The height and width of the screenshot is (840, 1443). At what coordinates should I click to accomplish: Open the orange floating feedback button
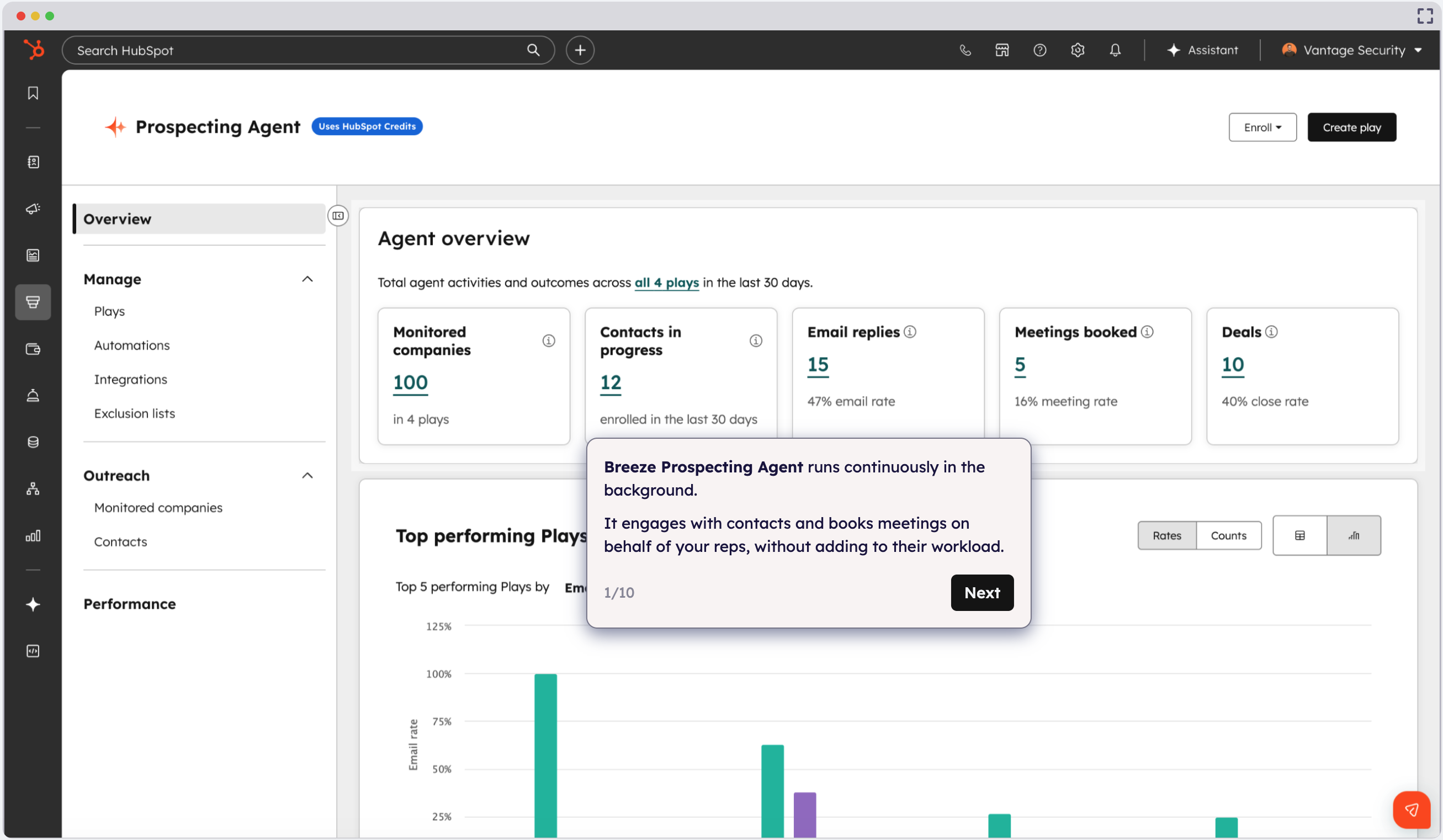pos(1412,810)
